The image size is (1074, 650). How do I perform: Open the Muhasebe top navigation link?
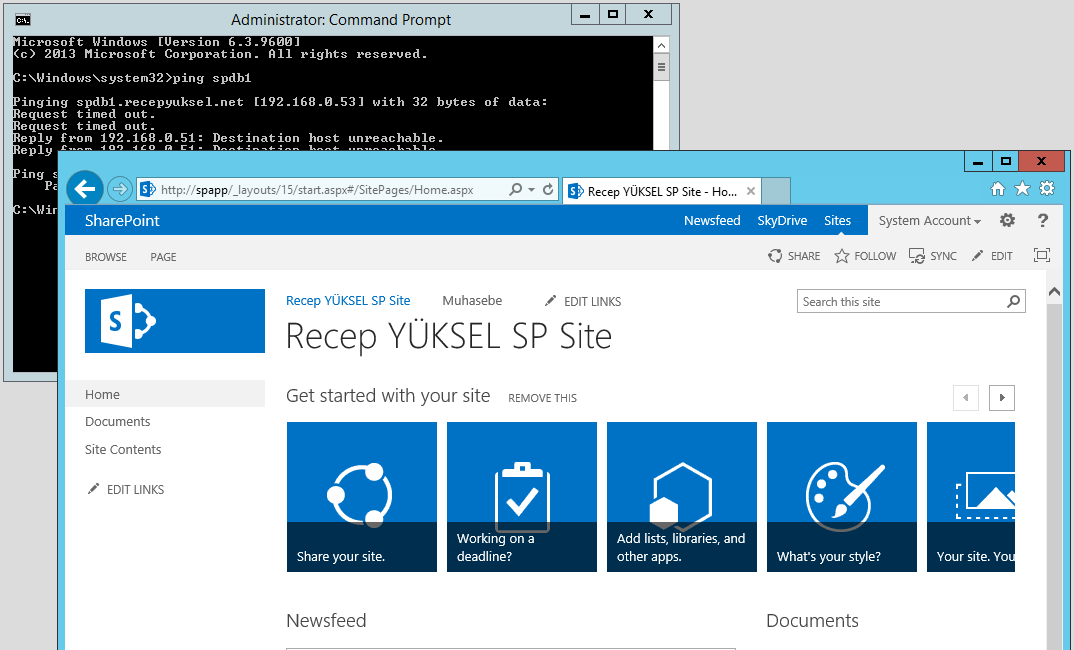pos(472,301)
